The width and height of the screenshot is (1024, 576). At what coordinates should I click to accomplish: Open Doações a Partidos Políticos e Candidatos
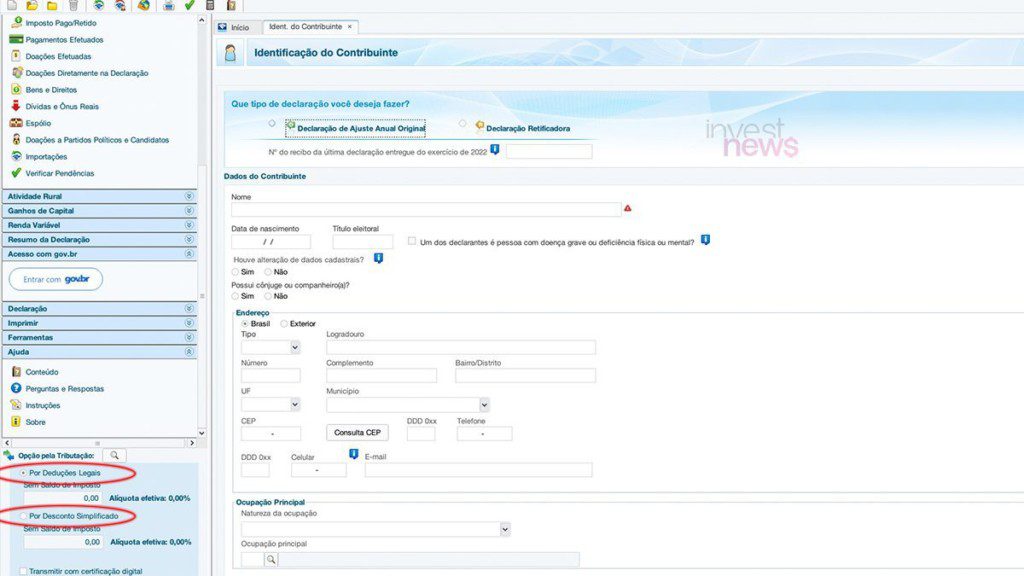point(97,140)
